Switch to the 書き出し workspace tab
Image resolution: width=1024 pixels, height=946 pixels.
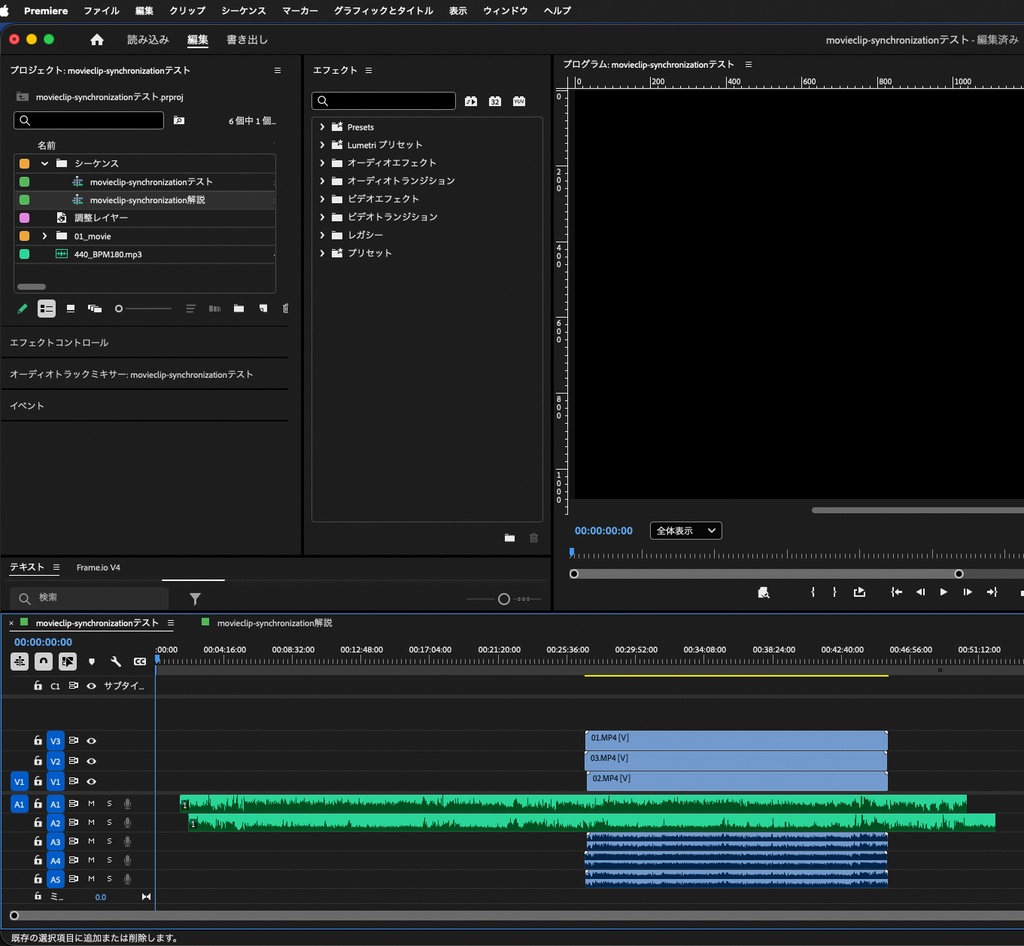coord(247,40)
